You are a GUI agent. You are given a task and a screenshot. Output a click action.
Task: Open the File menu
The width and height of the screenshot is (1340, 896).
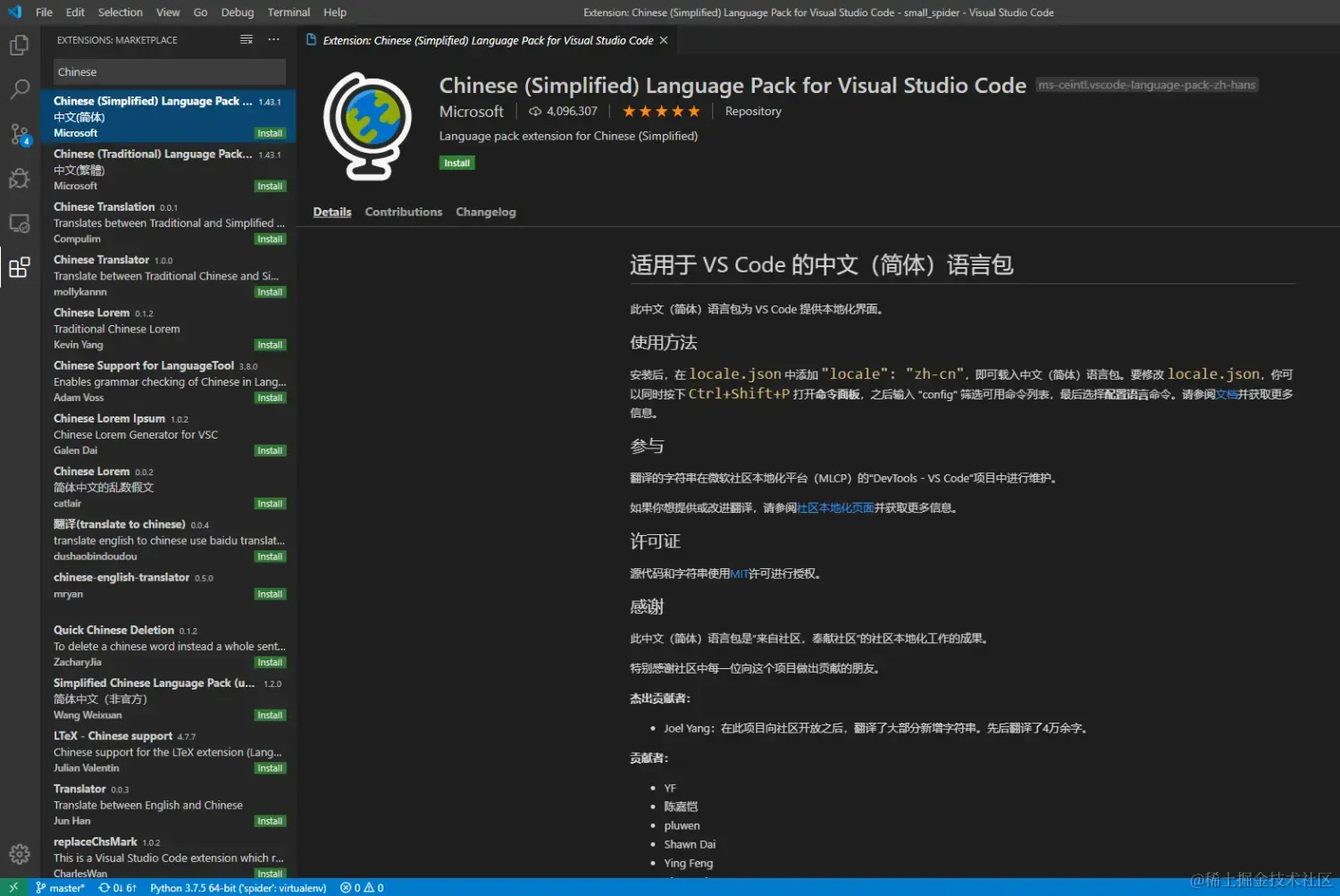(44, 13)
